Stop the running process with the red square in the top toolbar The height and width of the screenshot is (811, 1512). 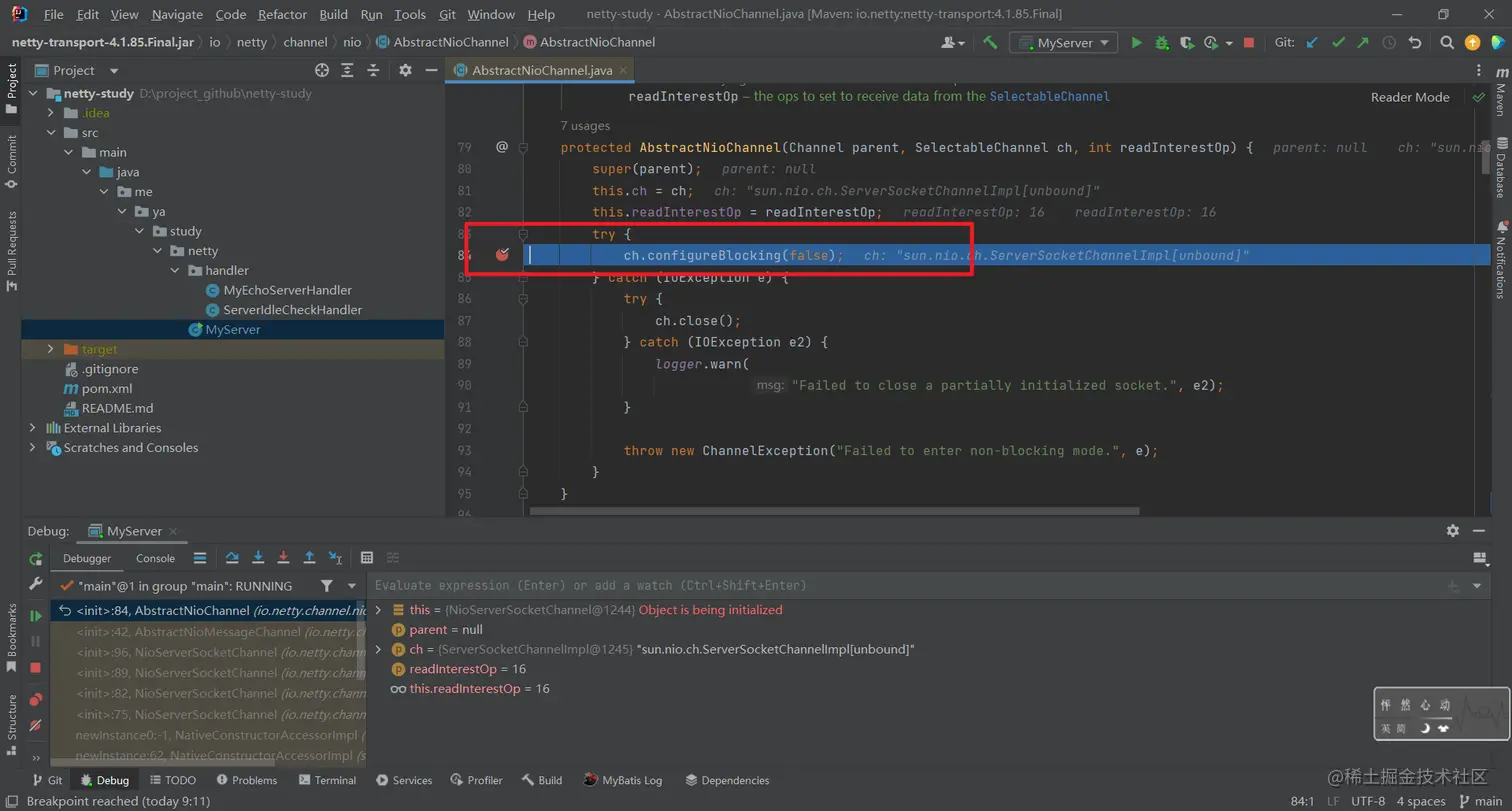[1248, 43]
